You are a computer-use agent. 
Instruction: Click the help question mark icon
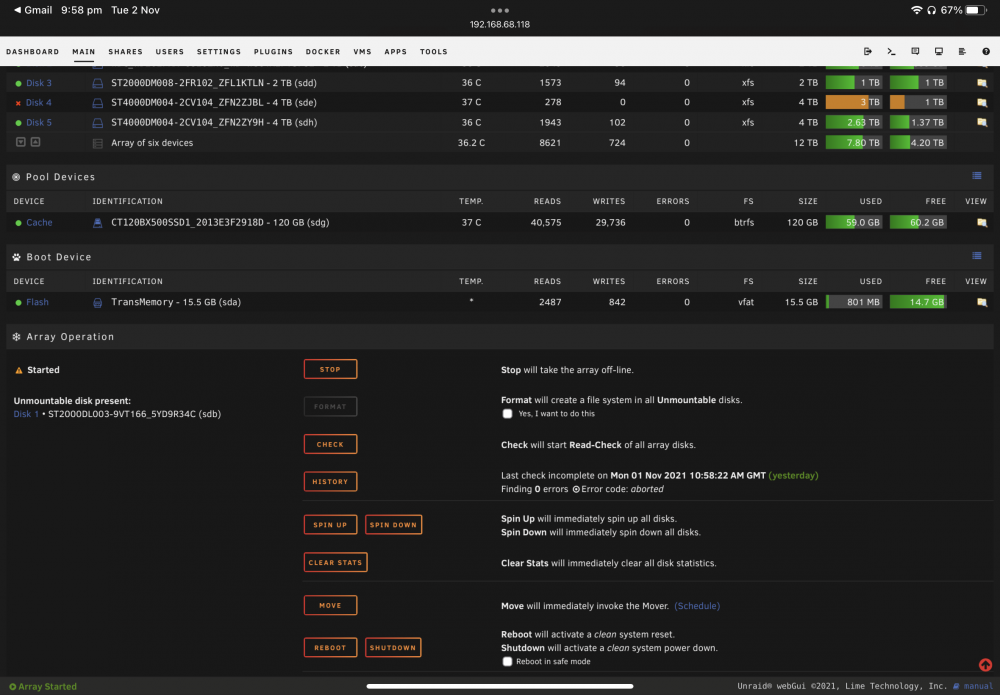tap(986, 52)
